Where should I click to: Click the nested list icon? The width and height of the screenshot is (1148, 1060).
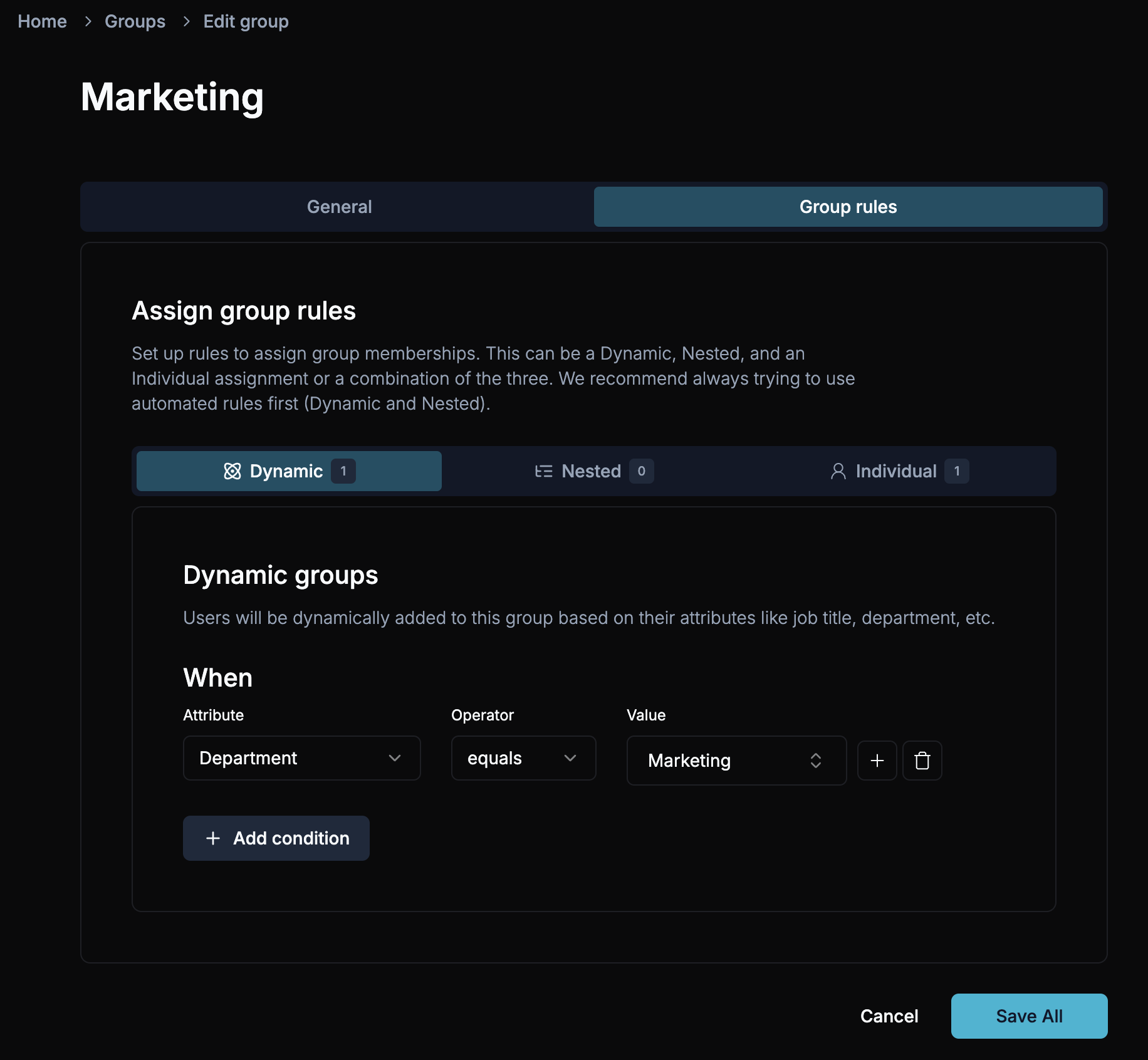(543, 471)
